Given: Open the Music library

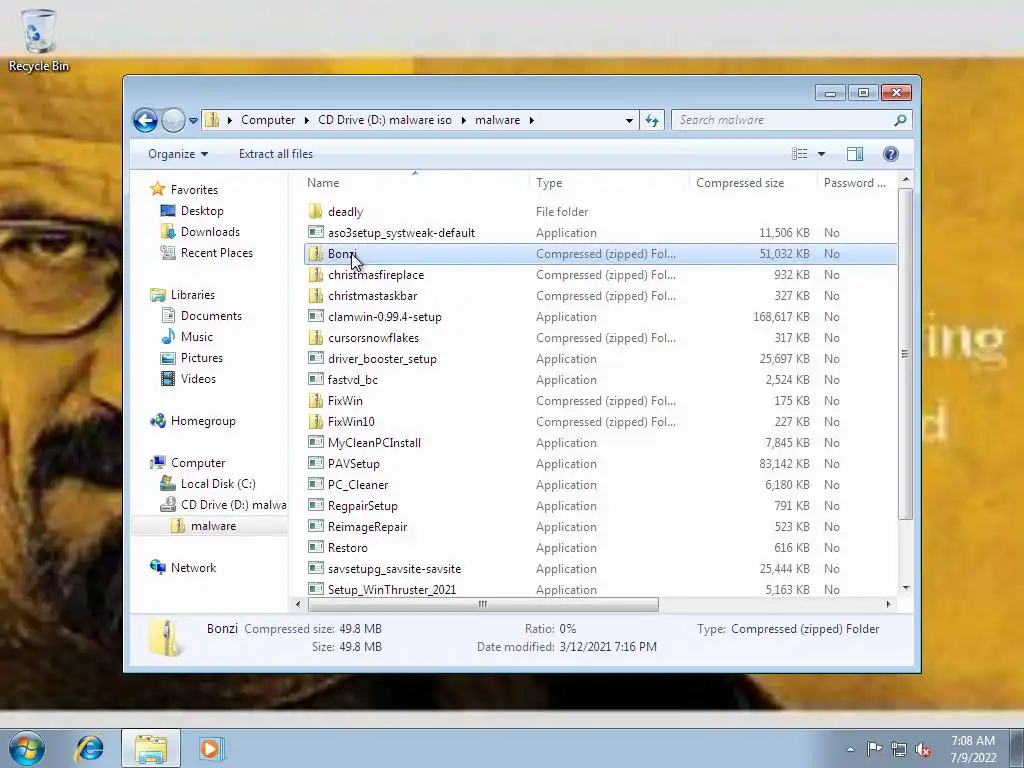Looking at the screenshot, I should [197, 337].
